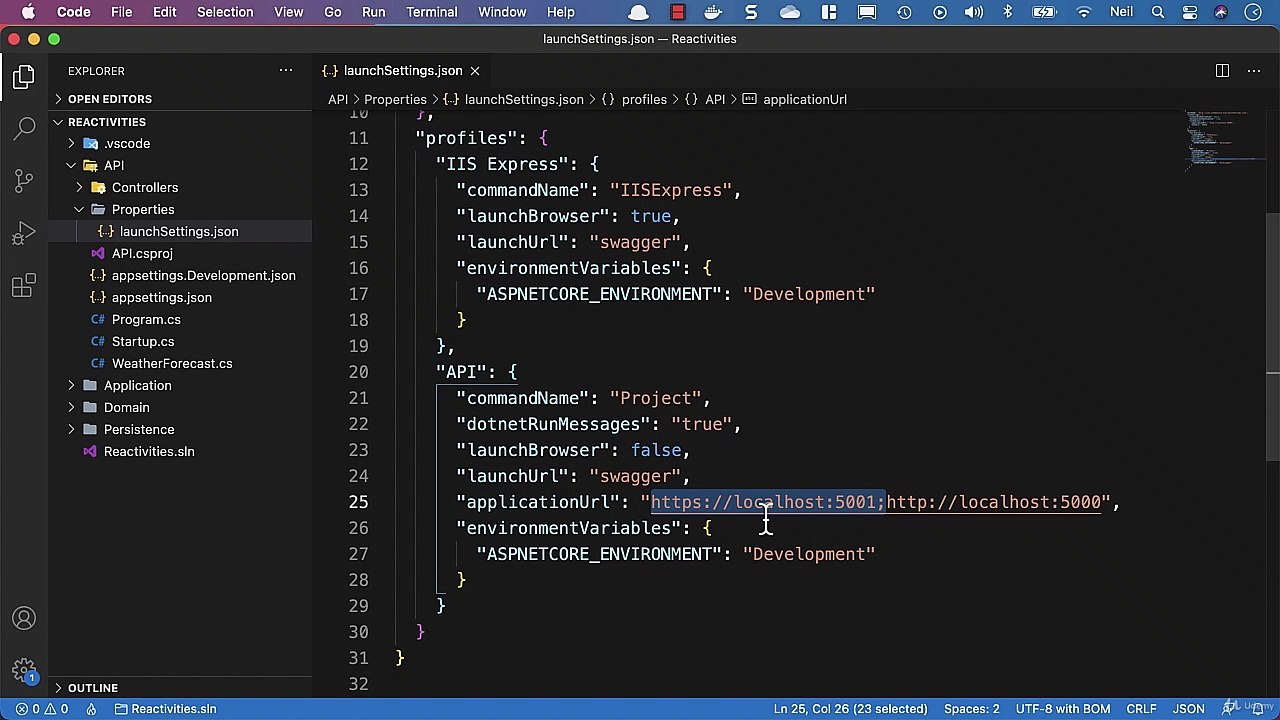The height and width of the screenshot is (720, 1280).
Task: Close the launchSettings.json tab
Action: click(x=475, y=71)
